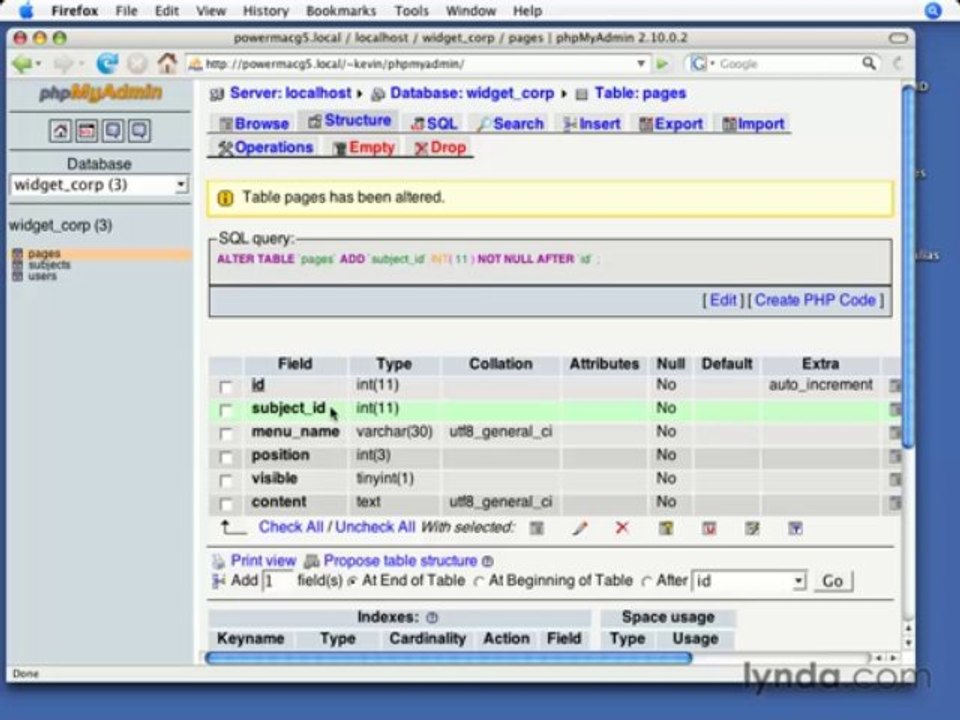
Task: Click the Create PHP Code link
Action: 815,300
